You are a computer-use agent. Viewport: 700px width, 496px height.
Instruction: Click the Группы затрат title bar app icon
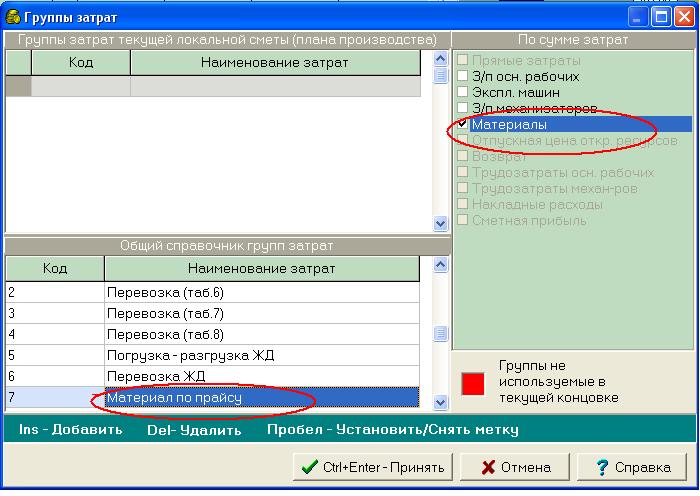pyautogui.click(x=12, y=15)
